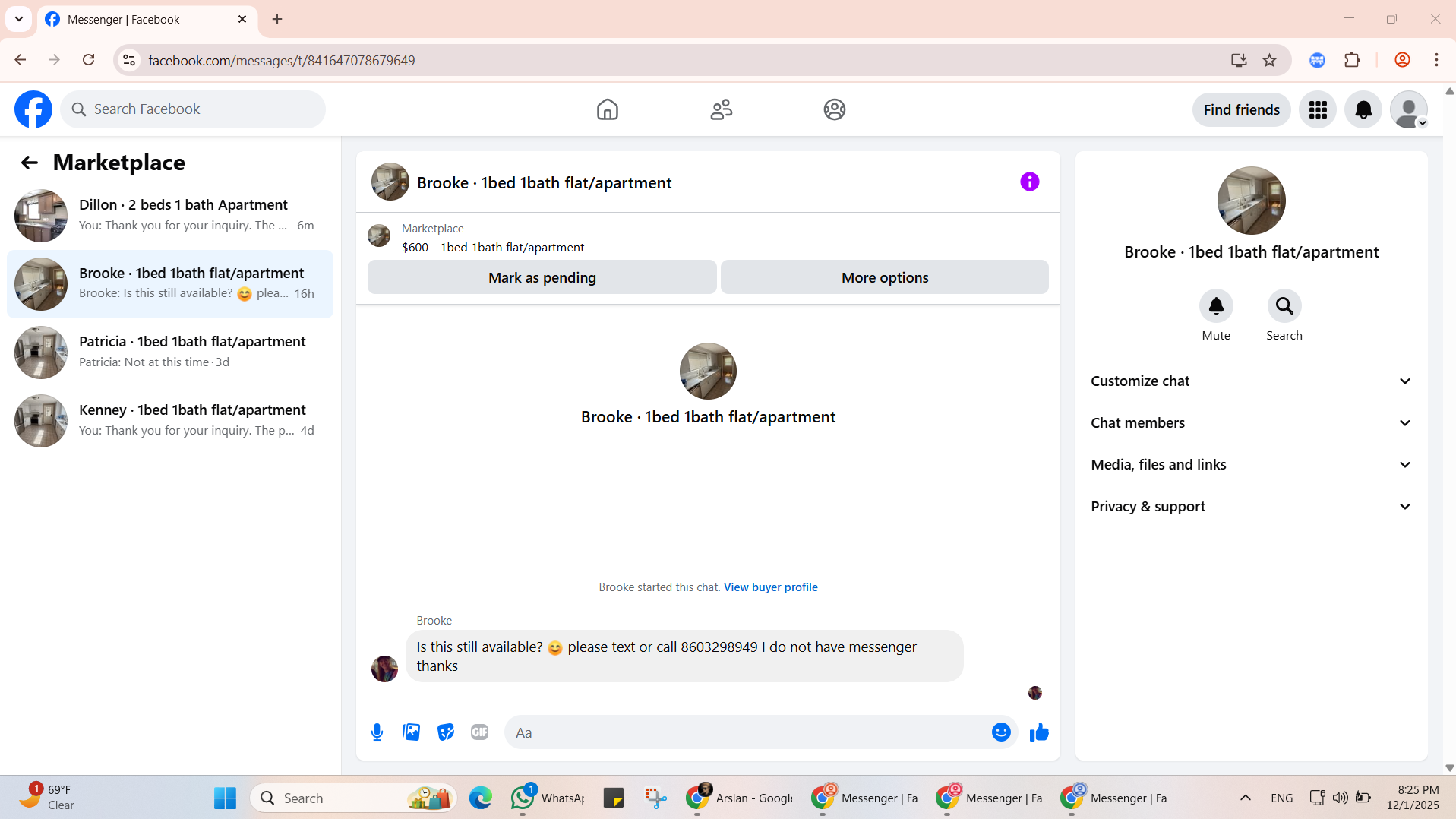
Task: Attach a photo file to the message
Action: [412, 732]
